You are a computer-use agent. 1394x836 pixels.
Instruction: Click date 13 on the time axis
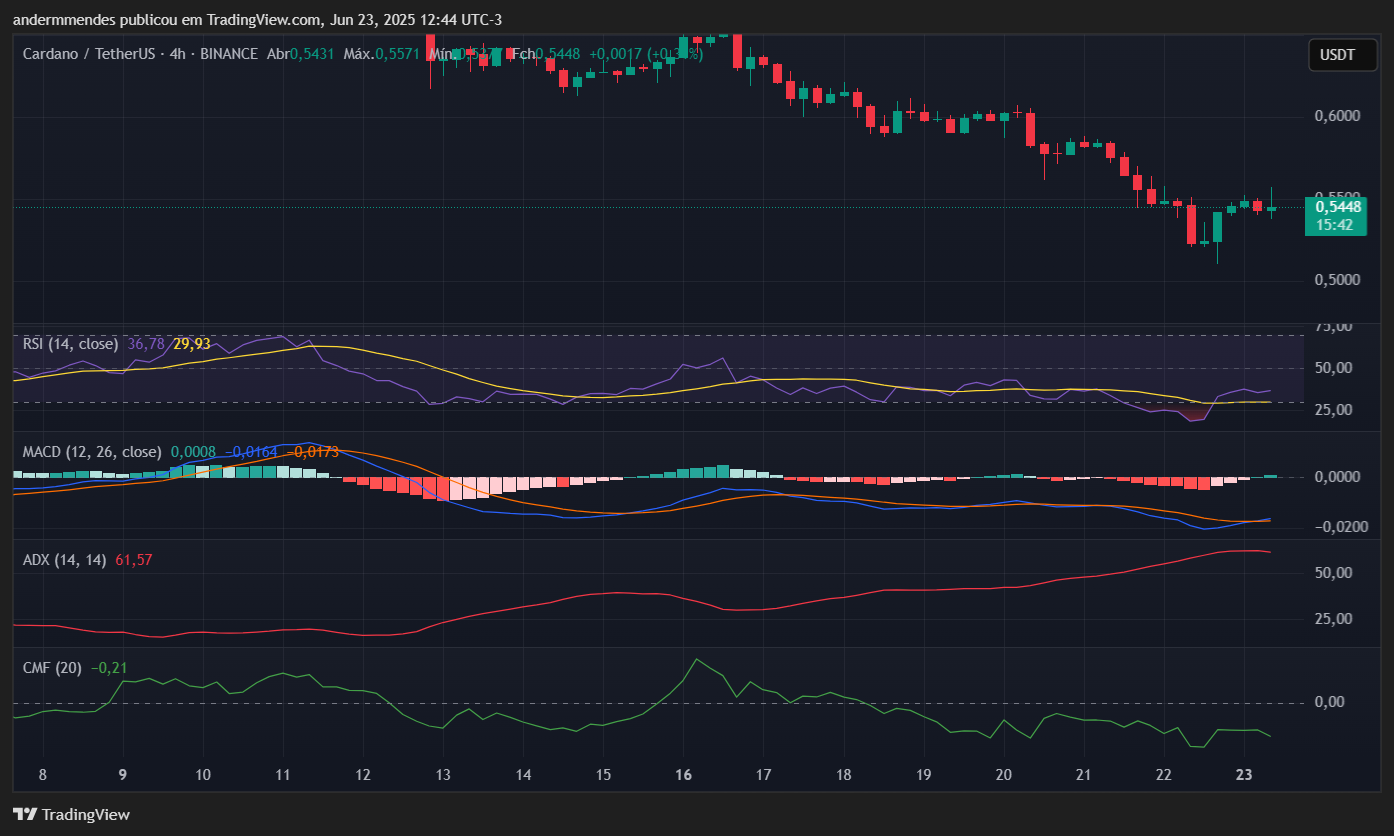[443, 775]
